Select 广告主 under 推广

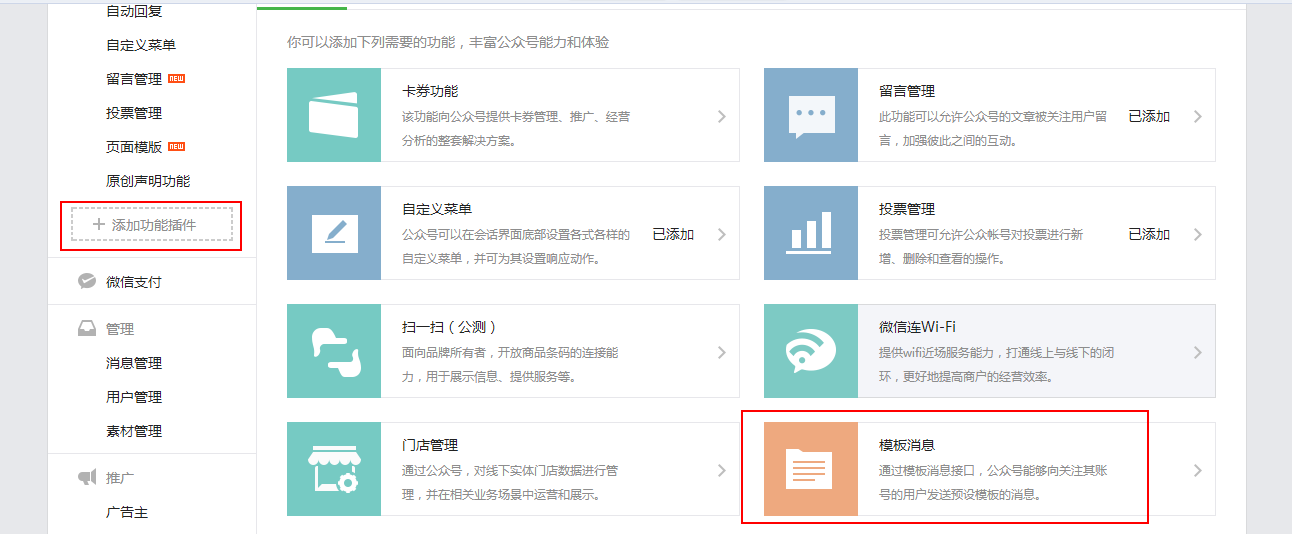click(127, 512)
